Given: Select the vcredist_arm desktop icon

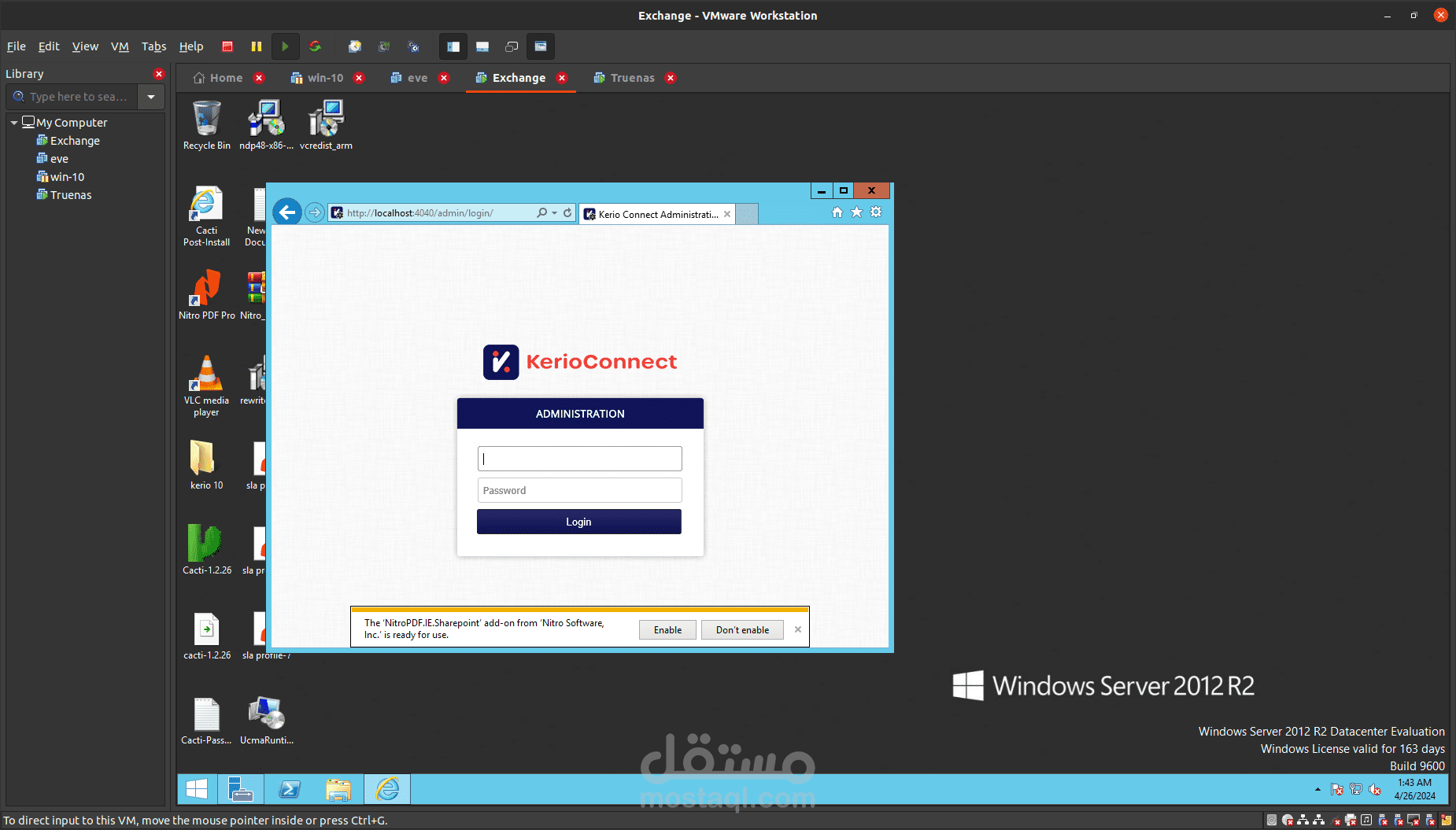Looking at the screenshot, I should point(326,125).
